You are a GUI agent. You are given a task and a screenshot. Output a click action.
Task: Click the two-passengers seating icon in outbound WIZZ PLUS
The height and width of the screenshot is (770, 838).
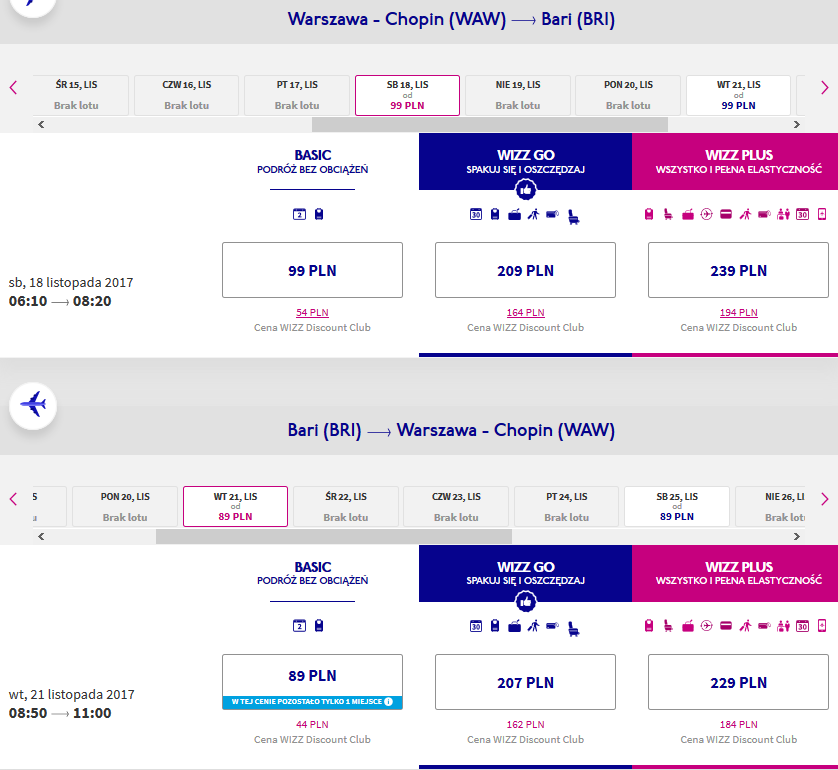[x=783, y=215]
